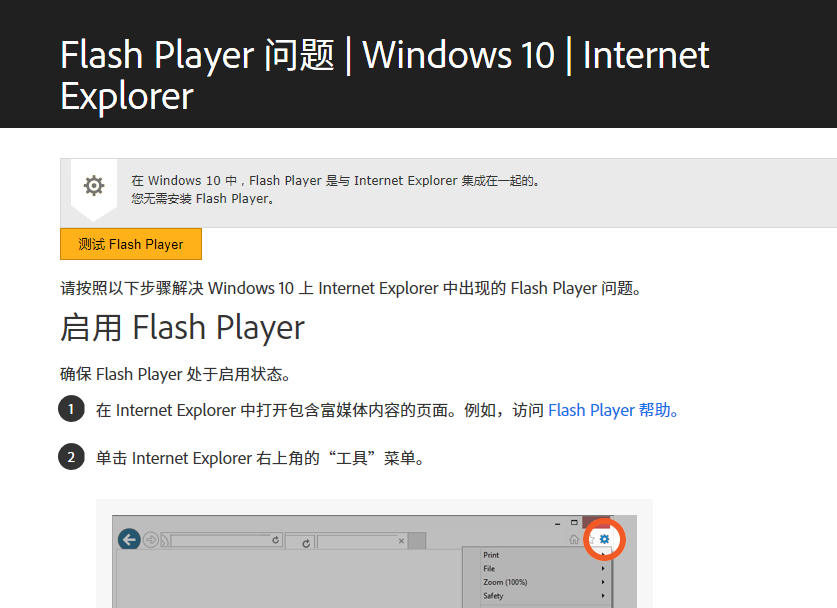The image size is (837, 608).
Task: Click the text 您无需安装 Flash Player。
Action: point(203,199)
